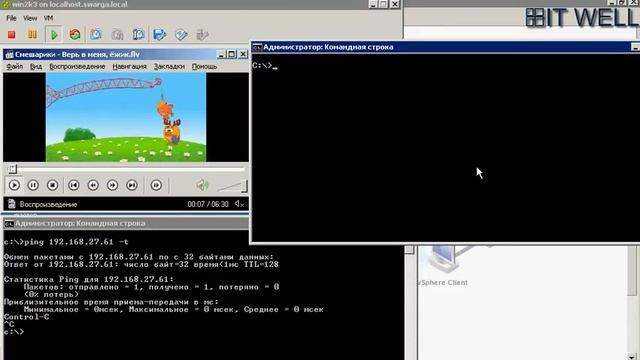Click the Статистика Ping line in the console
640x360 pixels.
pyautogui.click(x=89, y=280)
